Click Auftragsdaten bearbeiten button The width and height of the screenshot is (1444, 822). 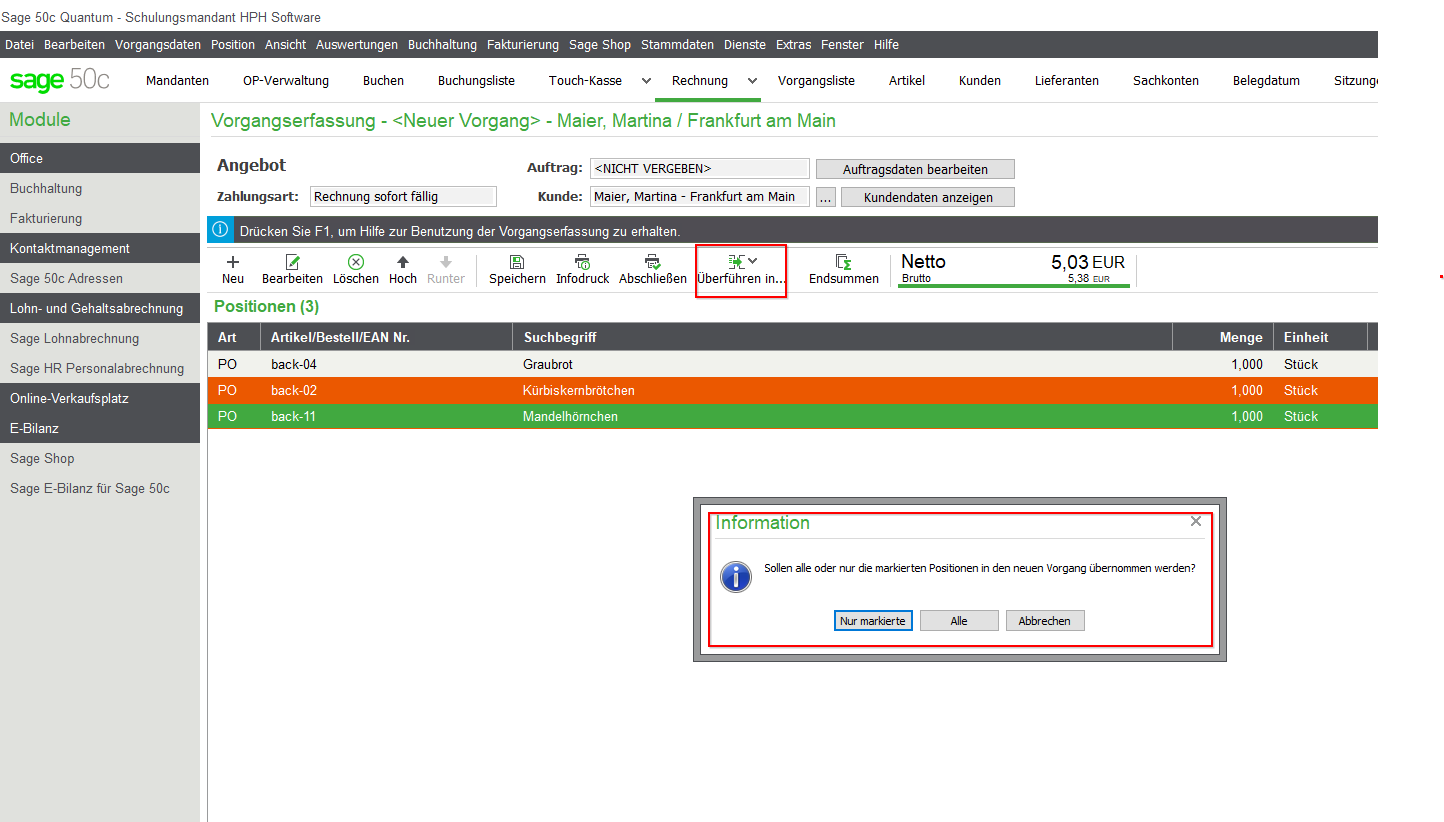click(x=915, y=169)
